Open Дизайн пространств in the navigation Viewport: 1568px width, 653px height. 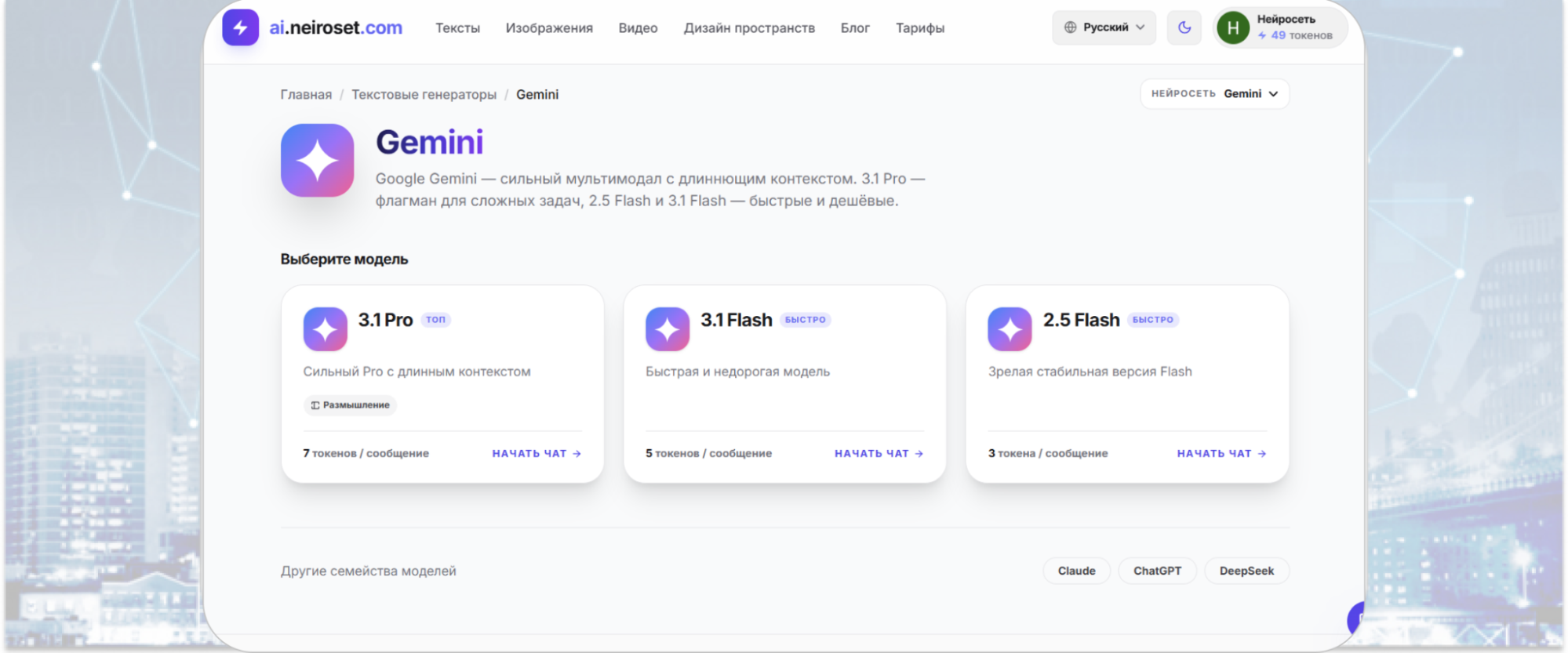[x=749, y=28]
